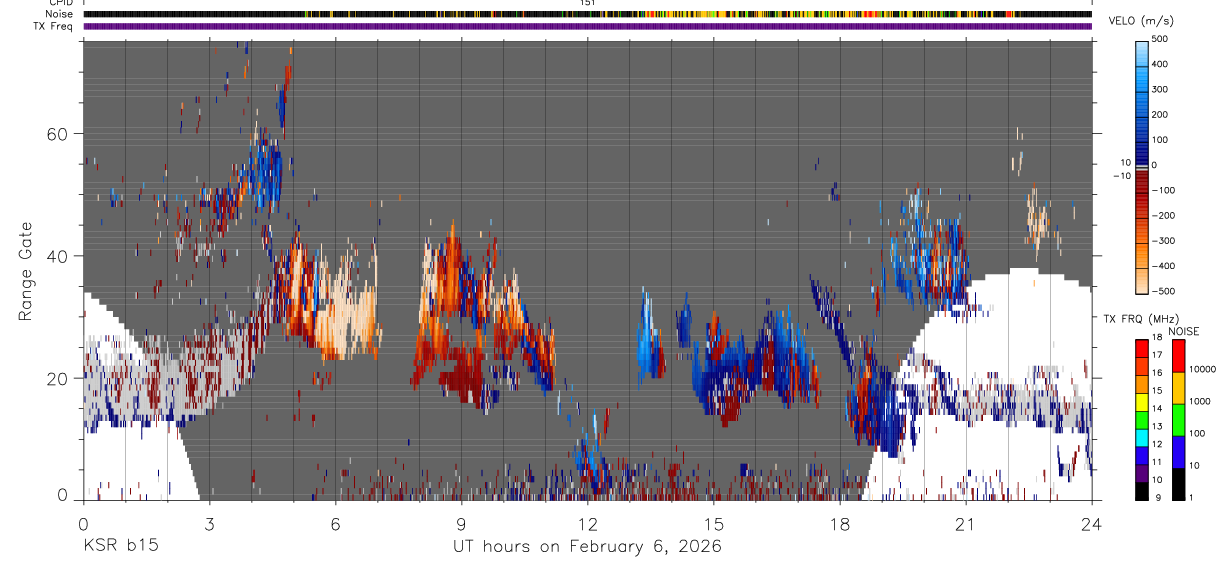The width and height of the screenshot is (1228, 567).
Task: Click the UT hours on February 6, 2026 title
Action: pyautogui.click(x=588, y=546)
